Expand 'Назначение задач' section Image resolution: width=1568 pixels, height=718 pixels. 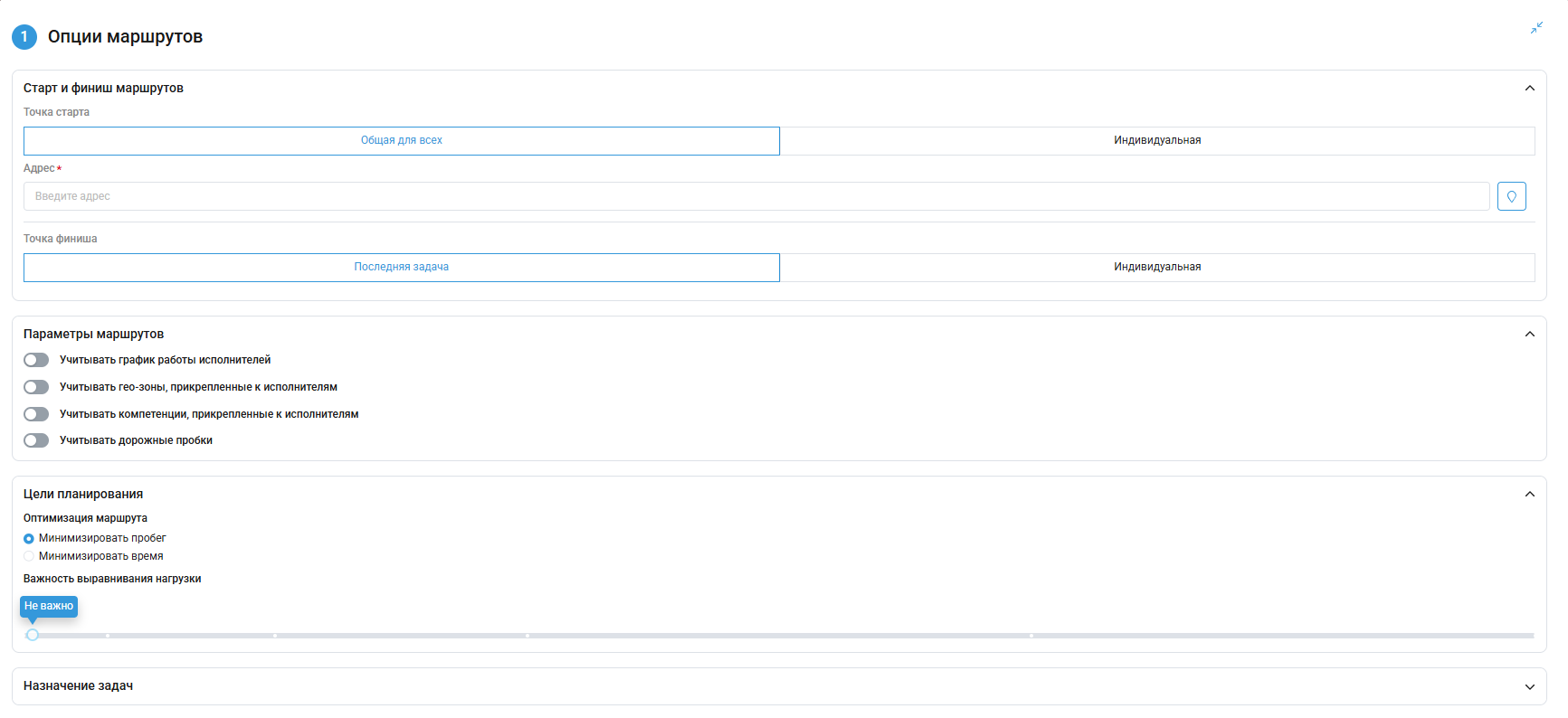coord(1529,686)
